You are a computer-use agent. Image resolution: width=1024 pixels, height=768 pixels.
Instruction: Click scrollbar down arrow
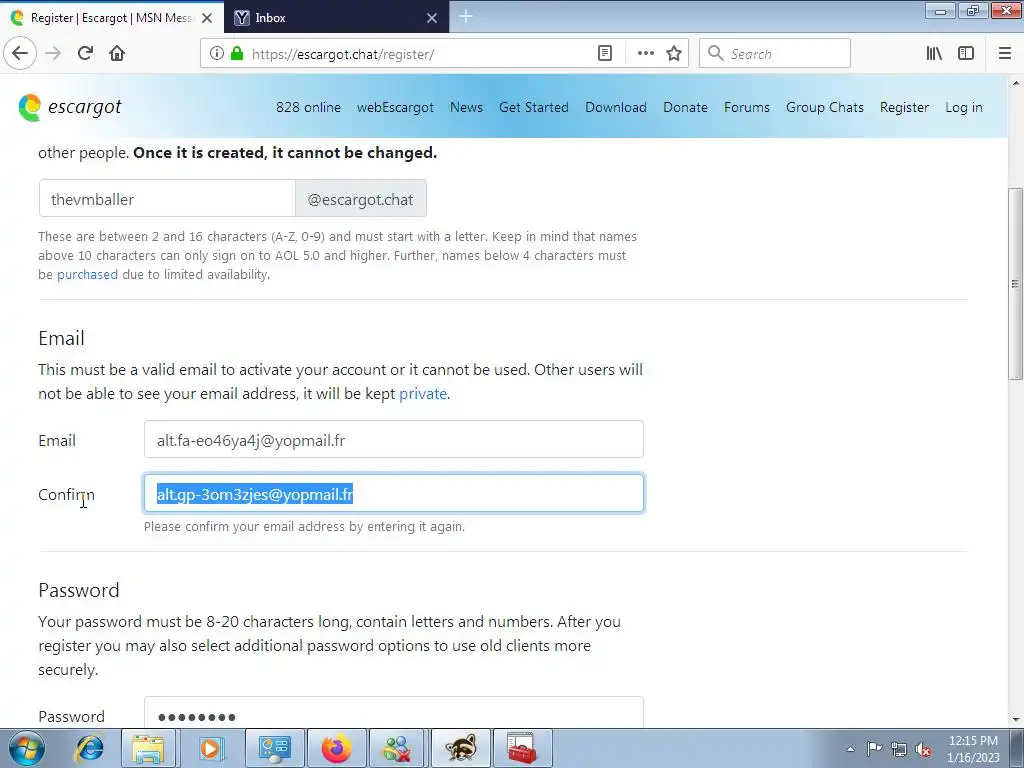[x=1016, y=720]
